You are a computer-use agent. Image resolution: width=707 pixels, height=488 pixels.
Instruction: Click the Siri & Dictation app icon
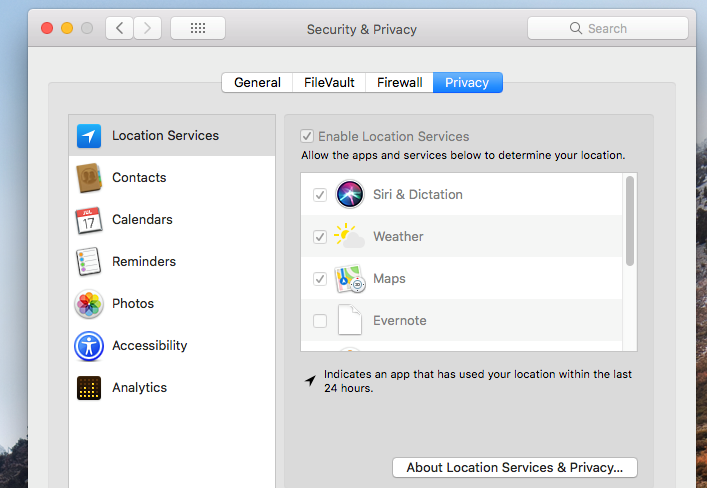point(350,194)
